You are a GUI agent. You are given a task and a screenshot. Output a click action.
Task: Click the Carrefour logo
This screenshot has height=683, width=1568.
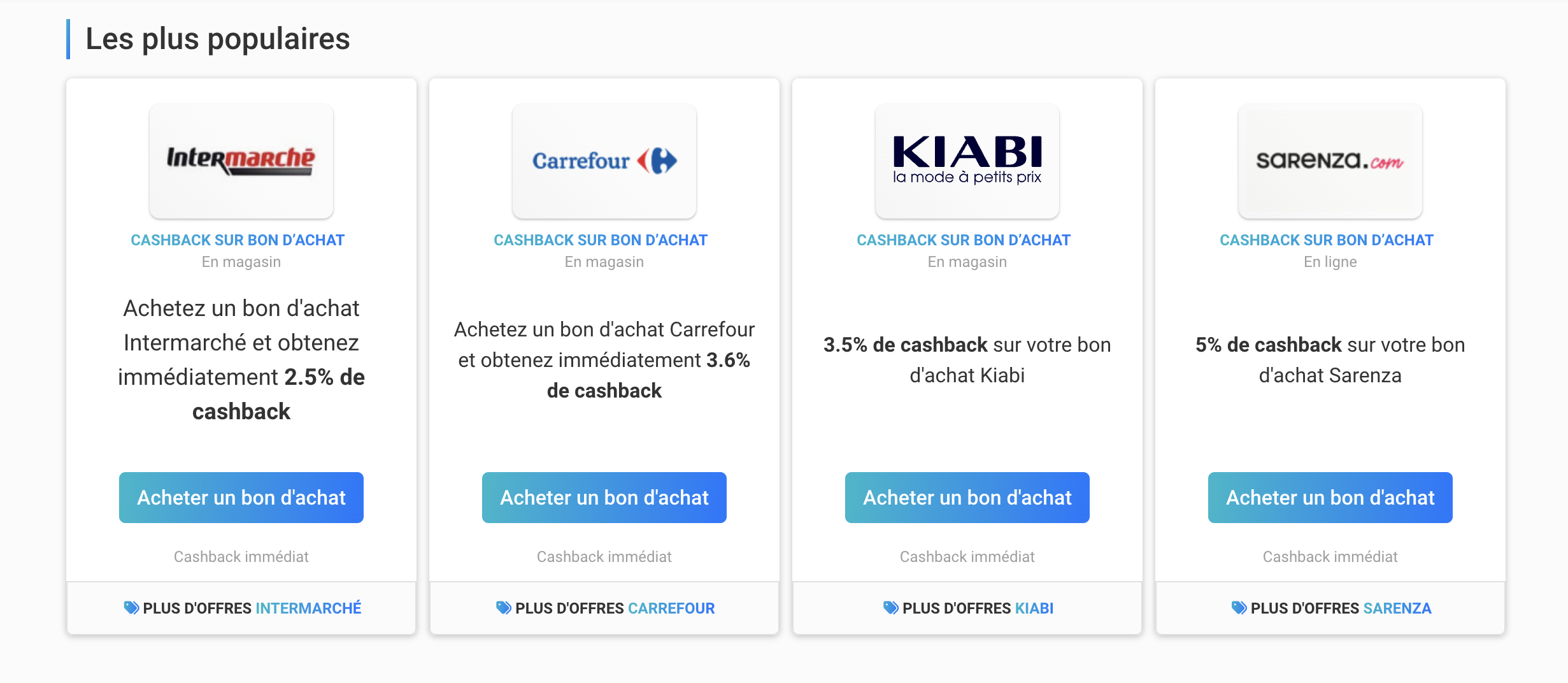604,161
